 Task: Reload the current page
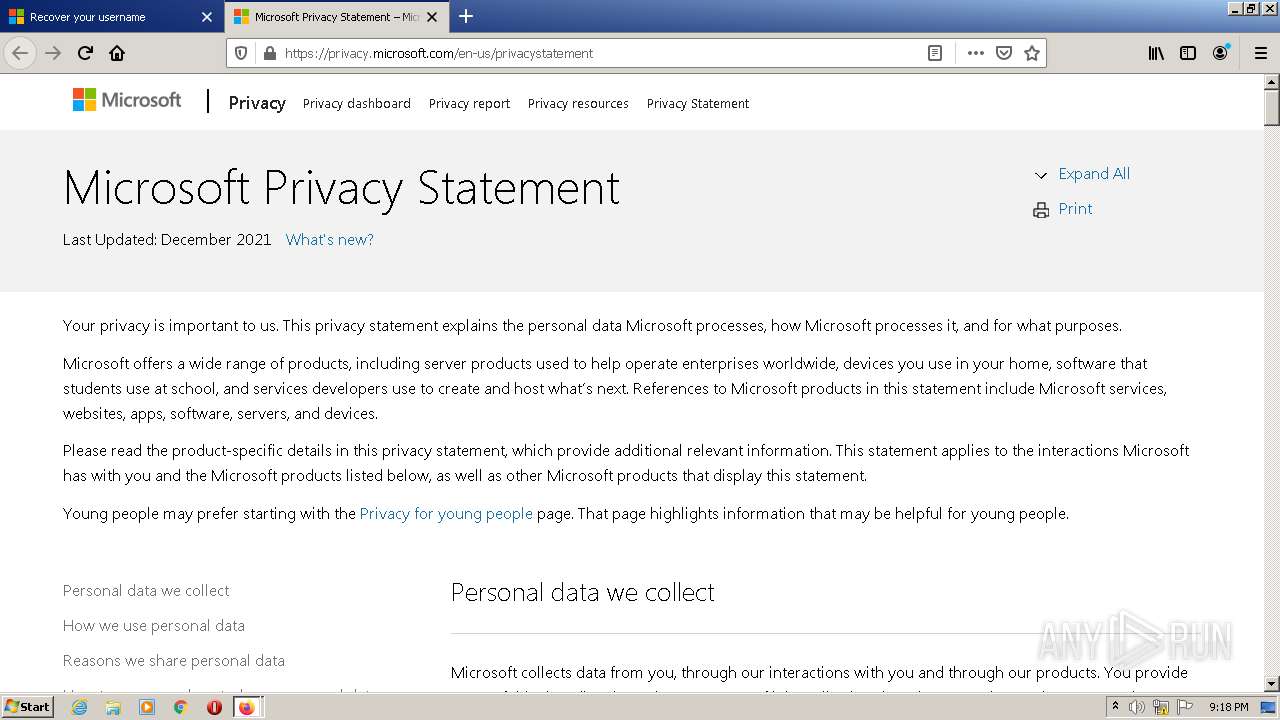pos(85,53)
